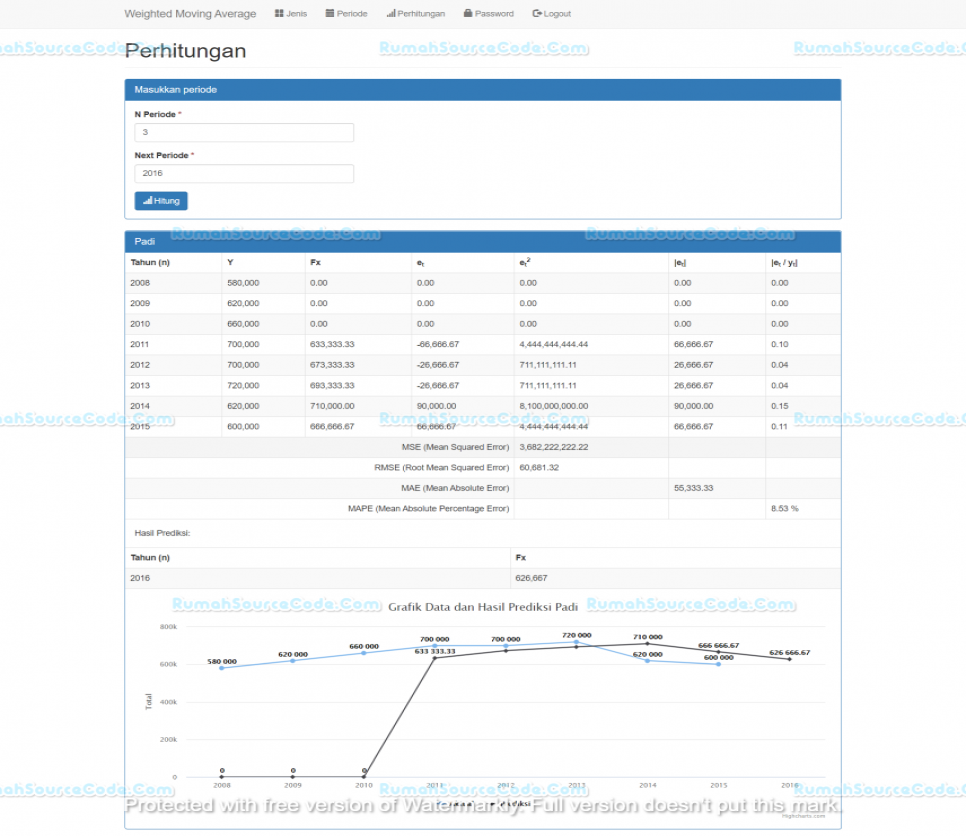
Task: Click inside the N Periode input field
Action: coord(244,132)
